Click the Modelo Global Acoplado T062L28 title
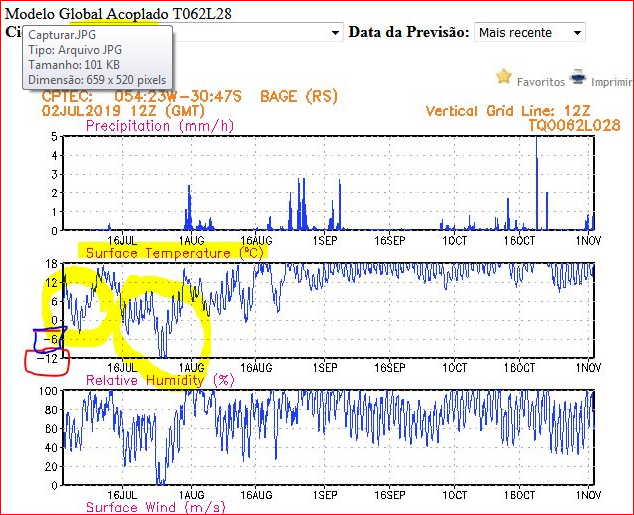 pos(128,13)
